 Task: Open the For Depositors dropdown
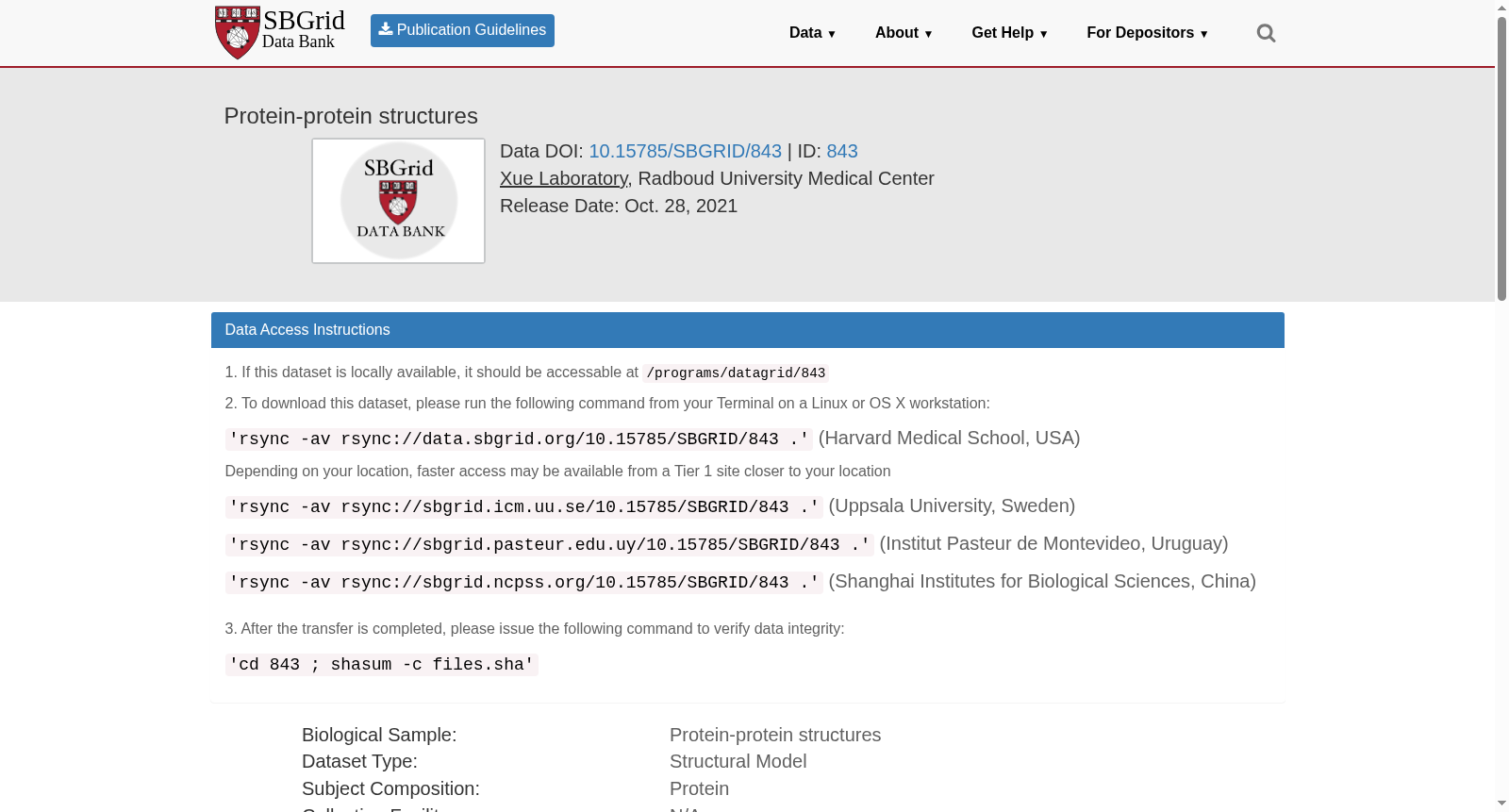tap(1147, 33)
